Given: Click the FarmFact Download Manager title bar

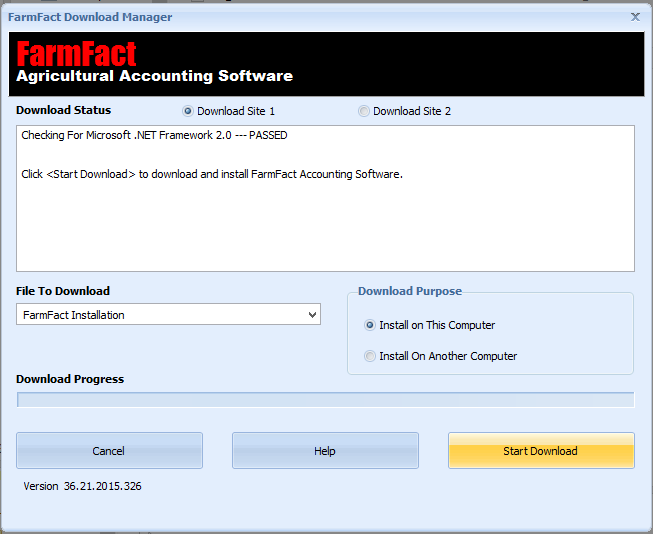Looking at the screenshot, I should (x=300, y=17).
